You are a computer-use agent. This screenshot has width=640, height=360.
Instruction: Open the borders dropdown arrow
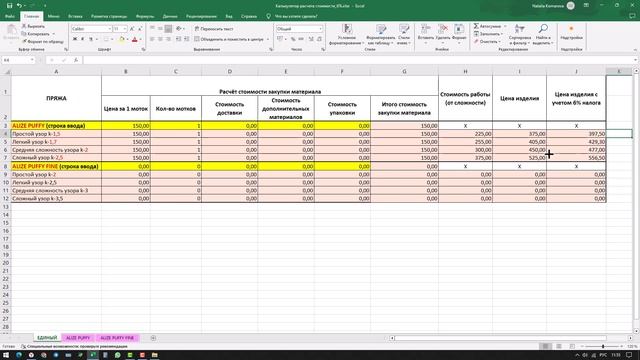coord(112,39)
